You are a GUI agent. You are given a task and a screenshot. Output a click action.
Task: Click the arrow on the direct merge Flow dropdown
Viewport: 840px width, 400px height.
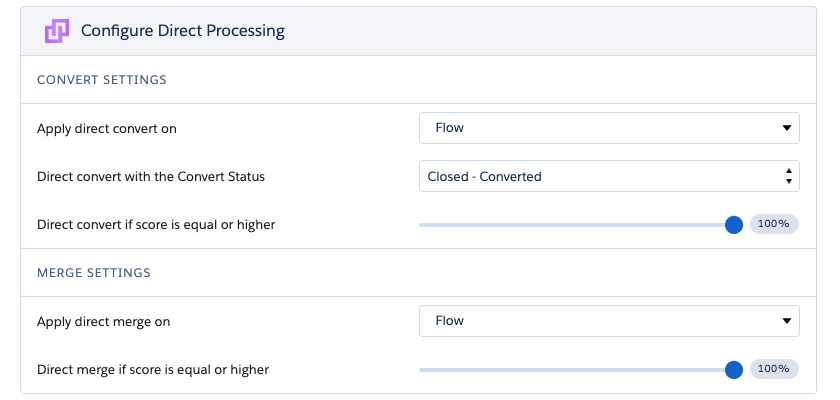pyautogui.click(x=786, y=321)
